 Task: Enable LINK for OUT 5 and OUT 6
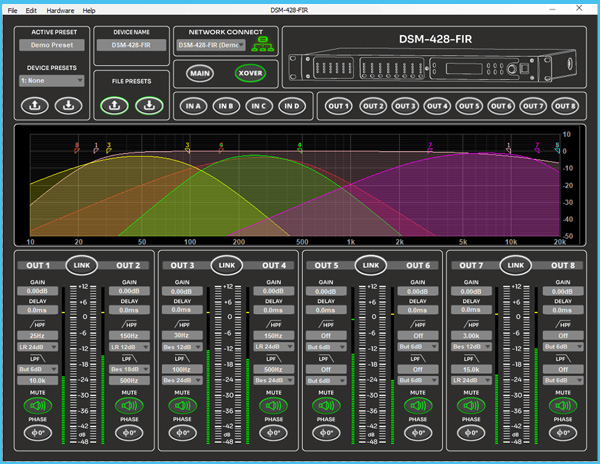click(x=370, y=265)
